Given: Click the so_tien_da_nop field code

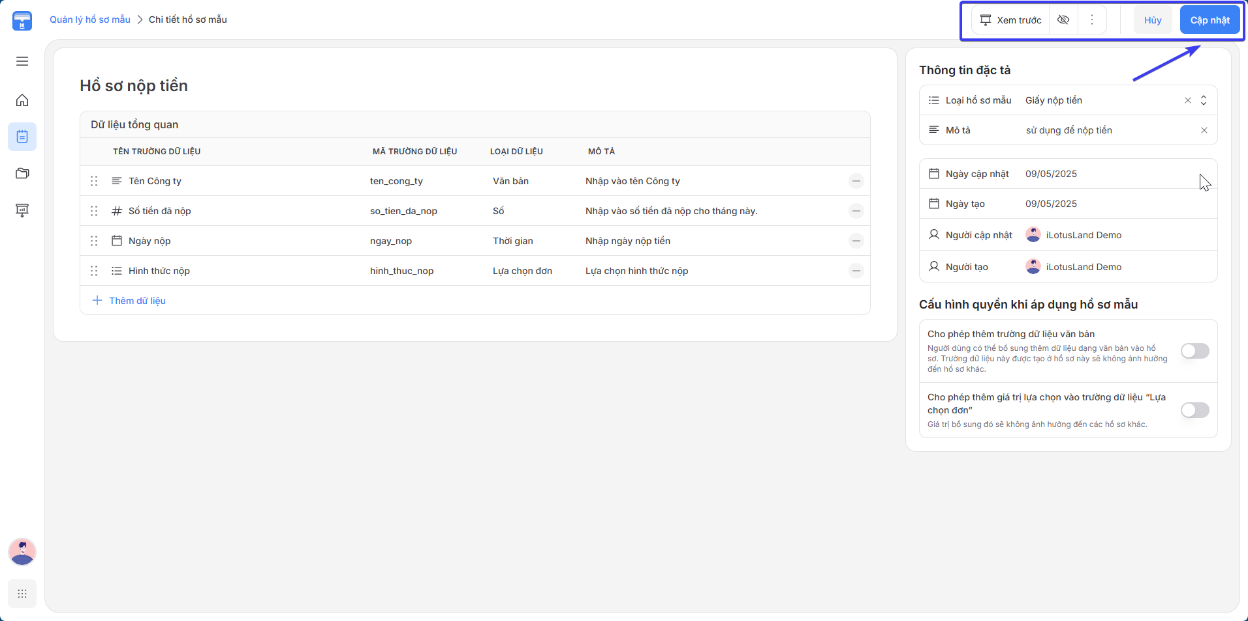Looking at the screenshot, I should (404, 211).
